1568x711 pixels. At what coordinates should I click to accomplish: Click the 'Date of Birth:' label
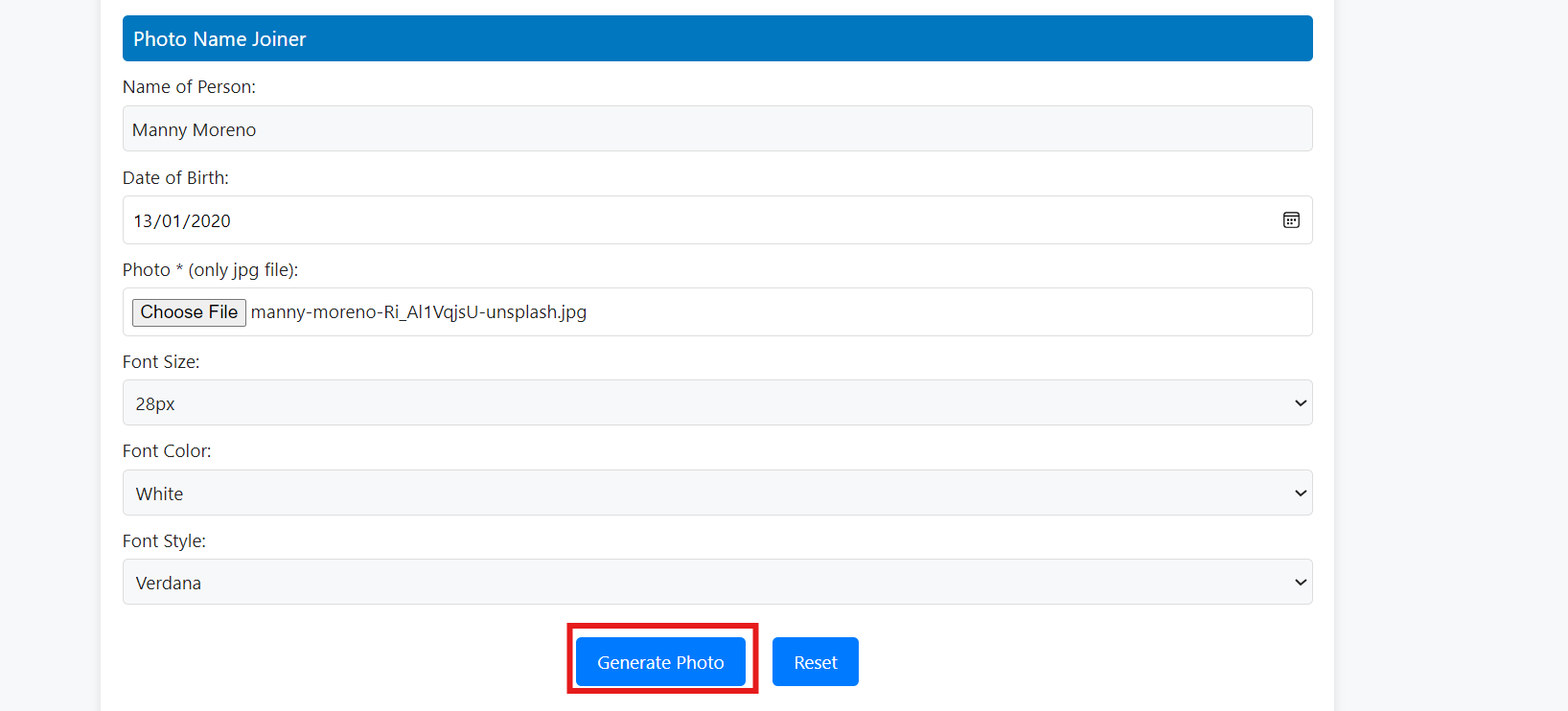[175, 178]
